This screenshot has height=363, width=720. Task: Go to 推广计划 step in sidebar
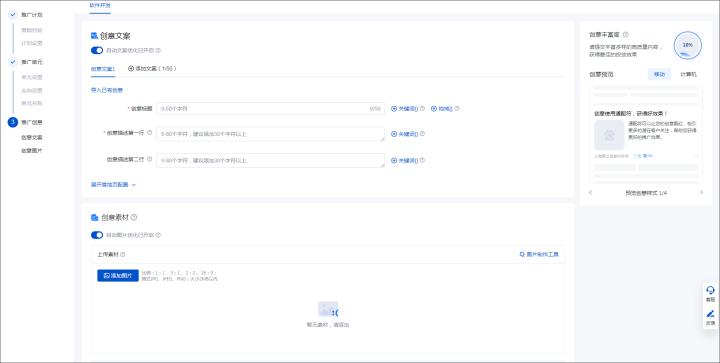32,15
